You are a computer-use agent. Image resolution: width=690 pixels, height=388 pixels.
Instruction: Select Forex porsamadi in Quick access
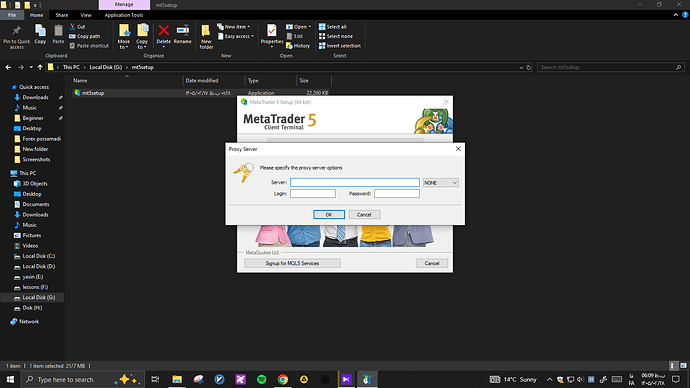click(42, 139)
